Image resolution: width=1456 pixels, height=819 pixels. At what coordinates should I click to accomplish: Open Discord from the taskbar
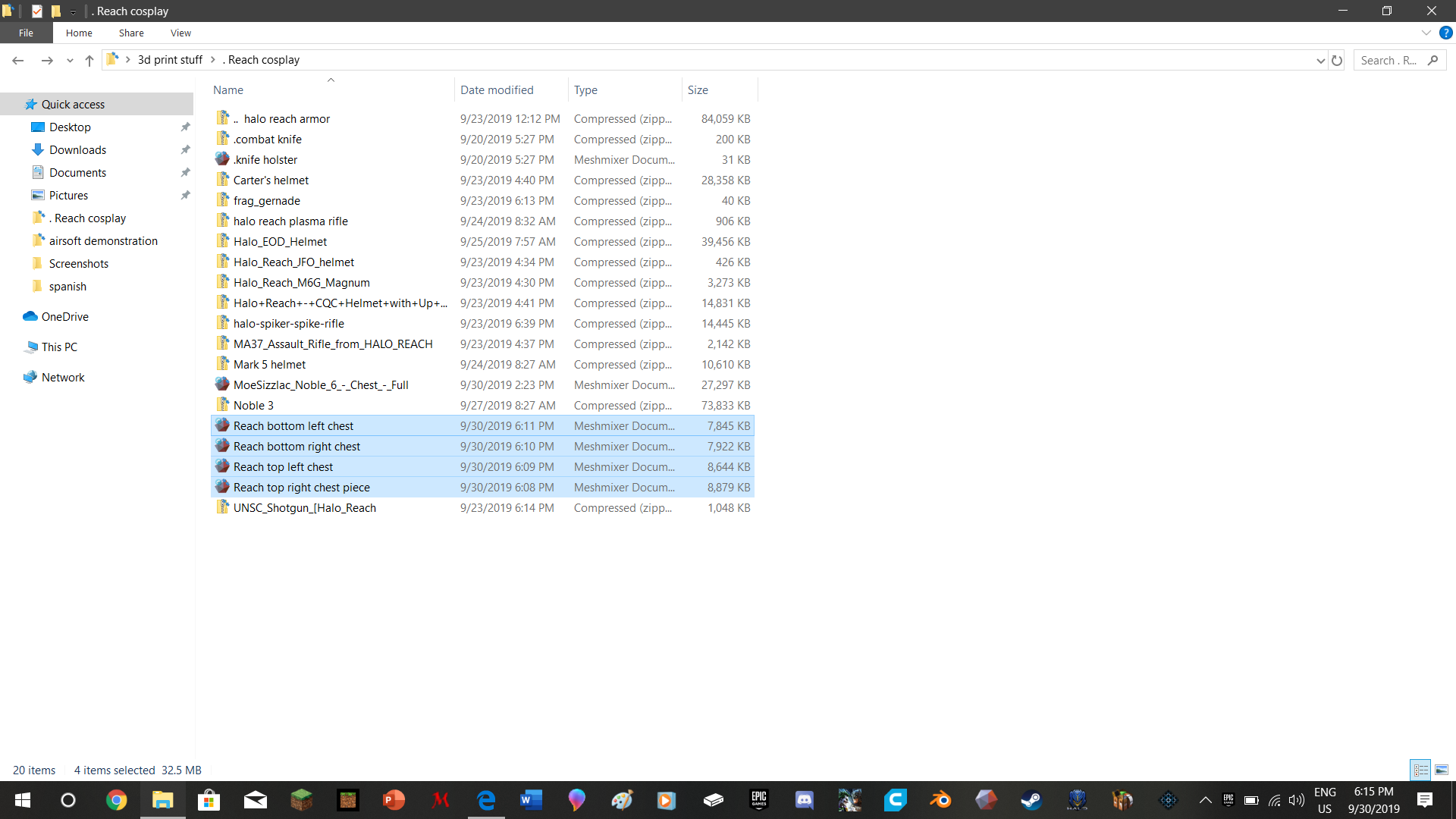point(804,800)
